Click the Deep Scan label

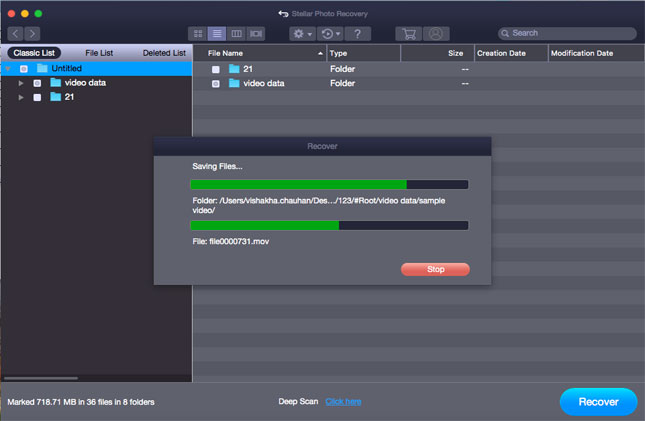[298, 401]
